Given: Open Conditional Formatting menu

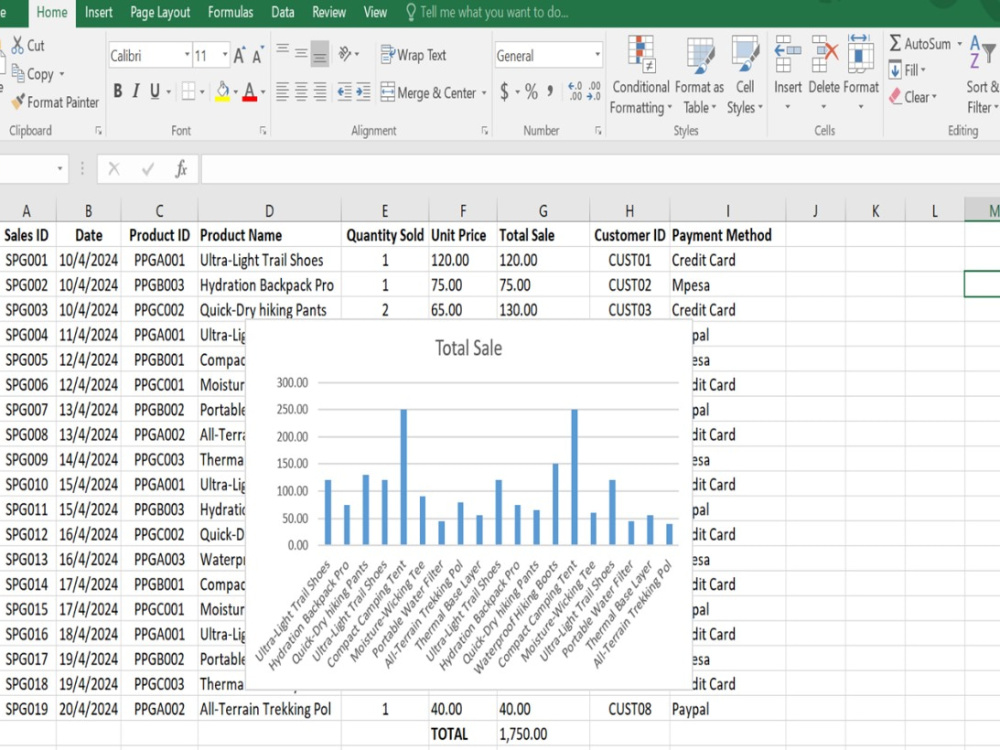Looking at the screenshot, I should click(640, 75).
